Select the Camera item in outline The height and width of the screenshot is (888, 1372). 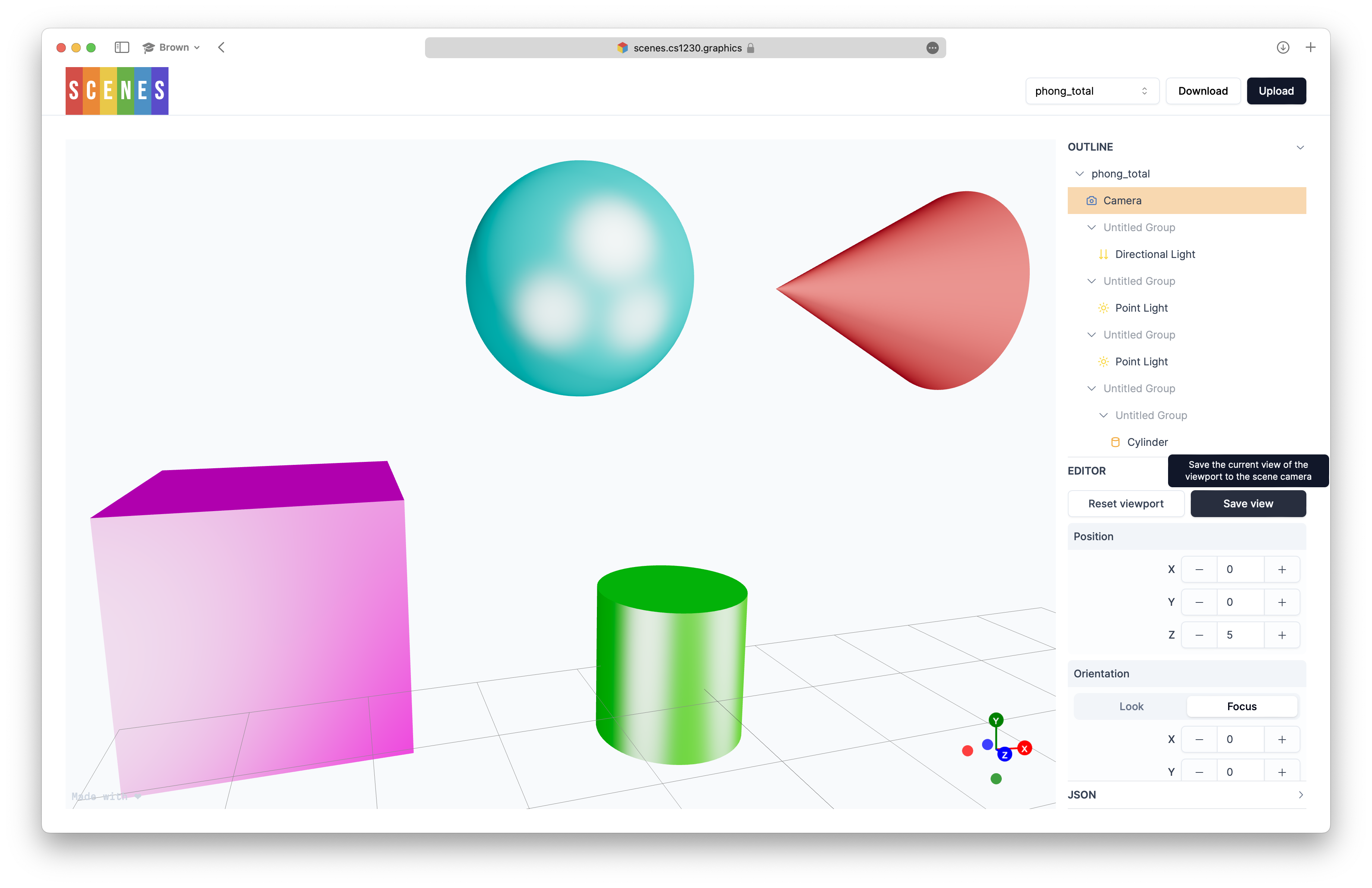pos(1186,201)
